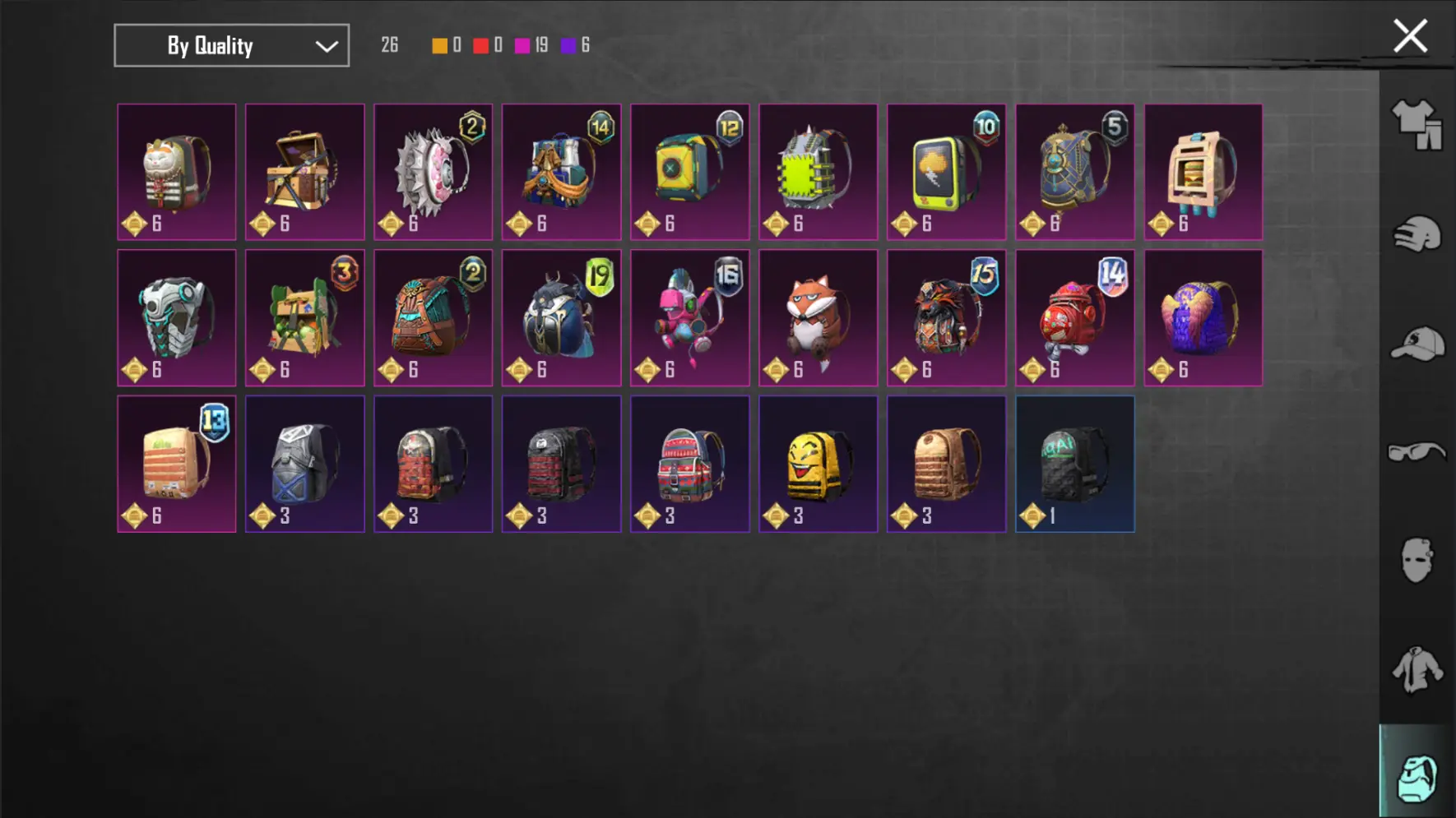Image resolution: width=1456 pixels, height=818 pixels.
Task: Expand sort options via chevron arrow
Action: [x=327, y=46]
